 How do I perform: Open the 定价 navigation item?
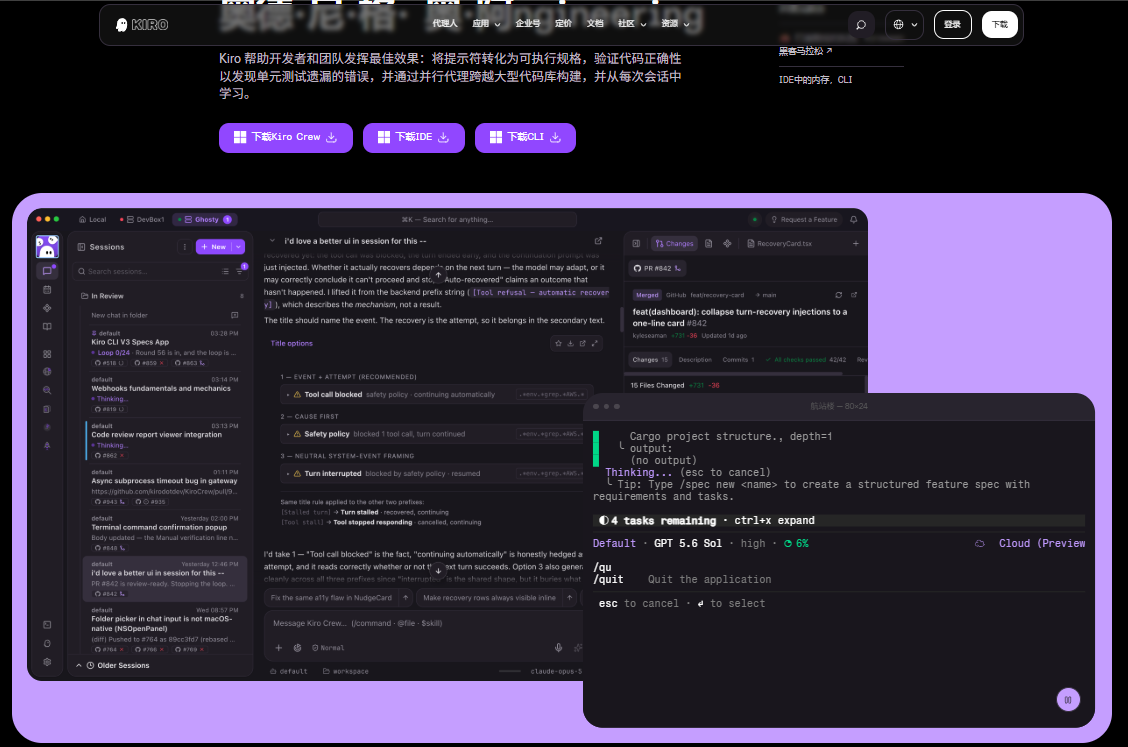click(563, 24)
